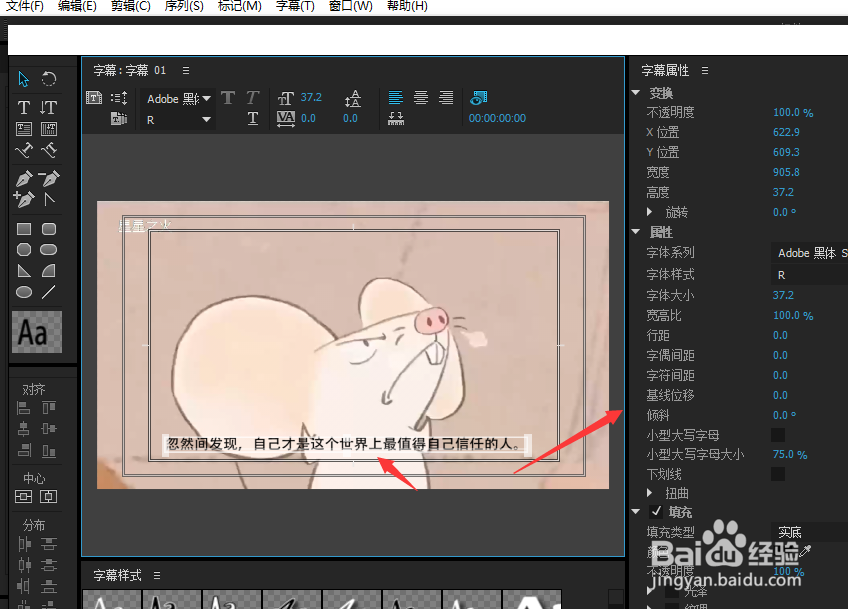This screenshot has height=609, width=848.
Task: Open the 编辑(E) menu
Action: (x=77, y=6)
